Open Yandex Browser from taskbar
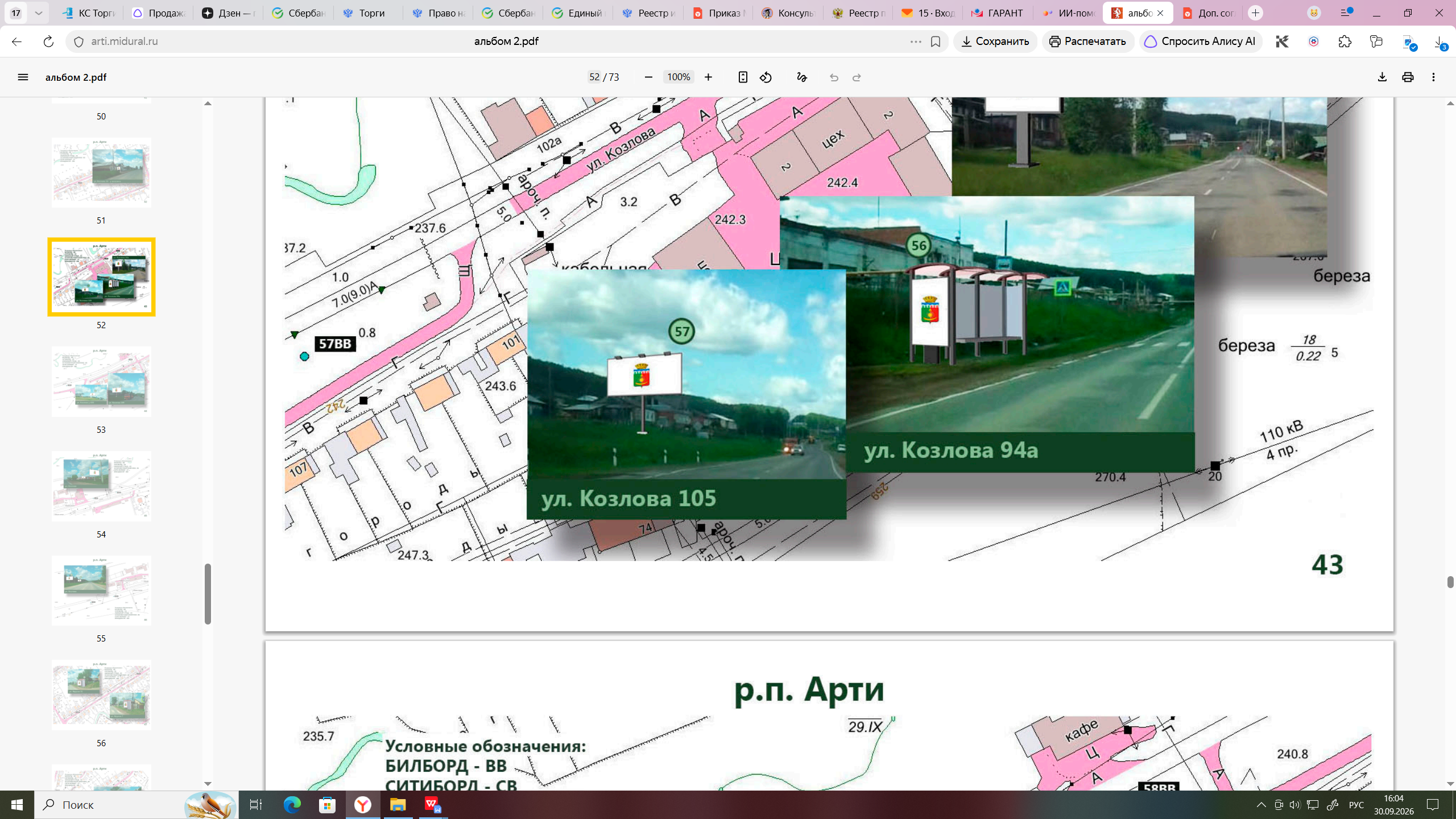 [x=363, y=805]
